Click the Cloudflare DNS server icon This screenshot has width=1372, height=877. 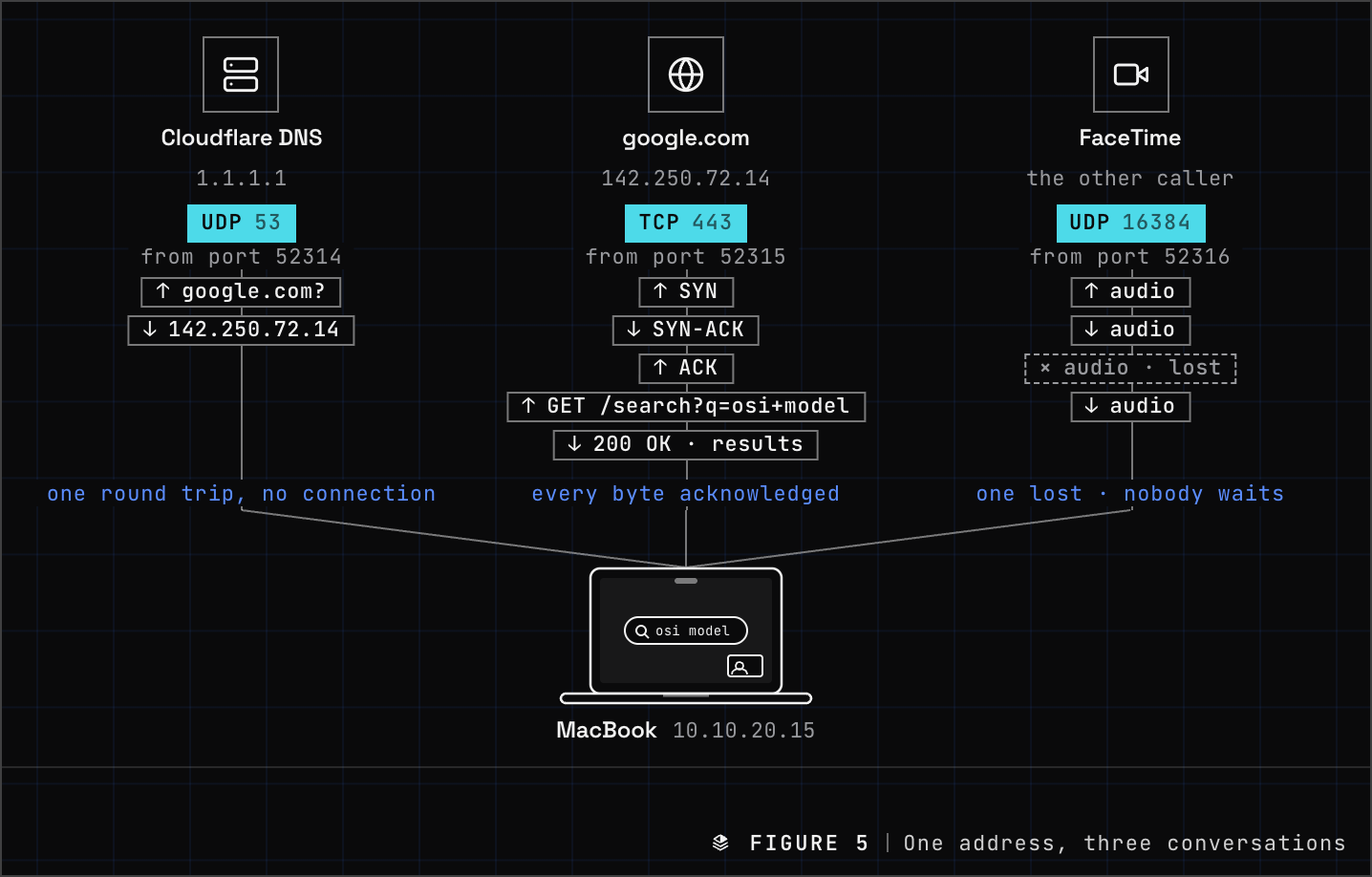tap(241, 75)
